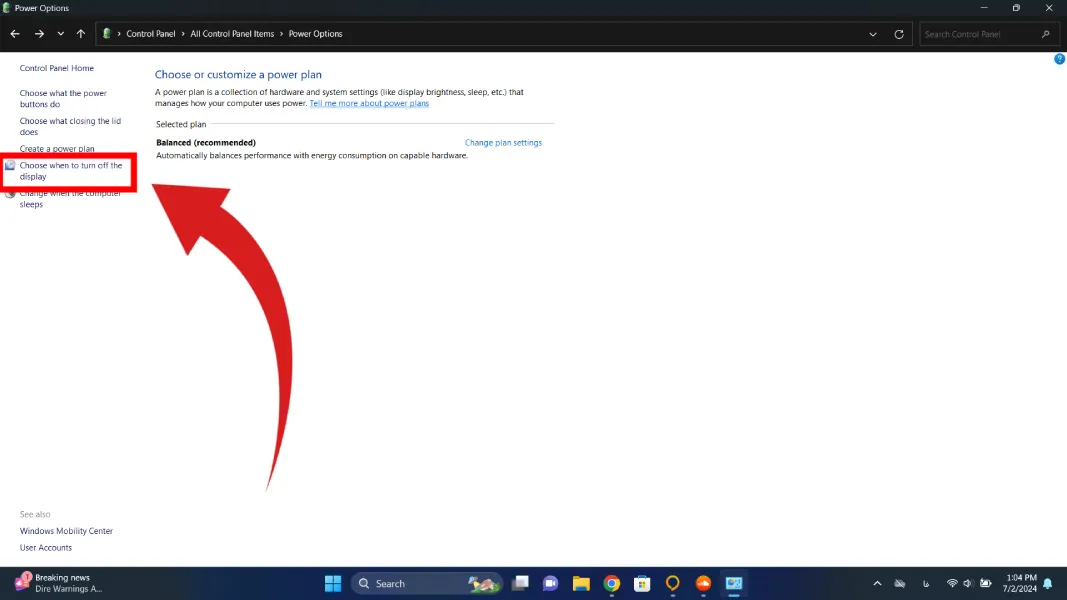Click the Back navigation arrow
The image size is (1067, 600).
pyautogui.click(x=15, y=34)
